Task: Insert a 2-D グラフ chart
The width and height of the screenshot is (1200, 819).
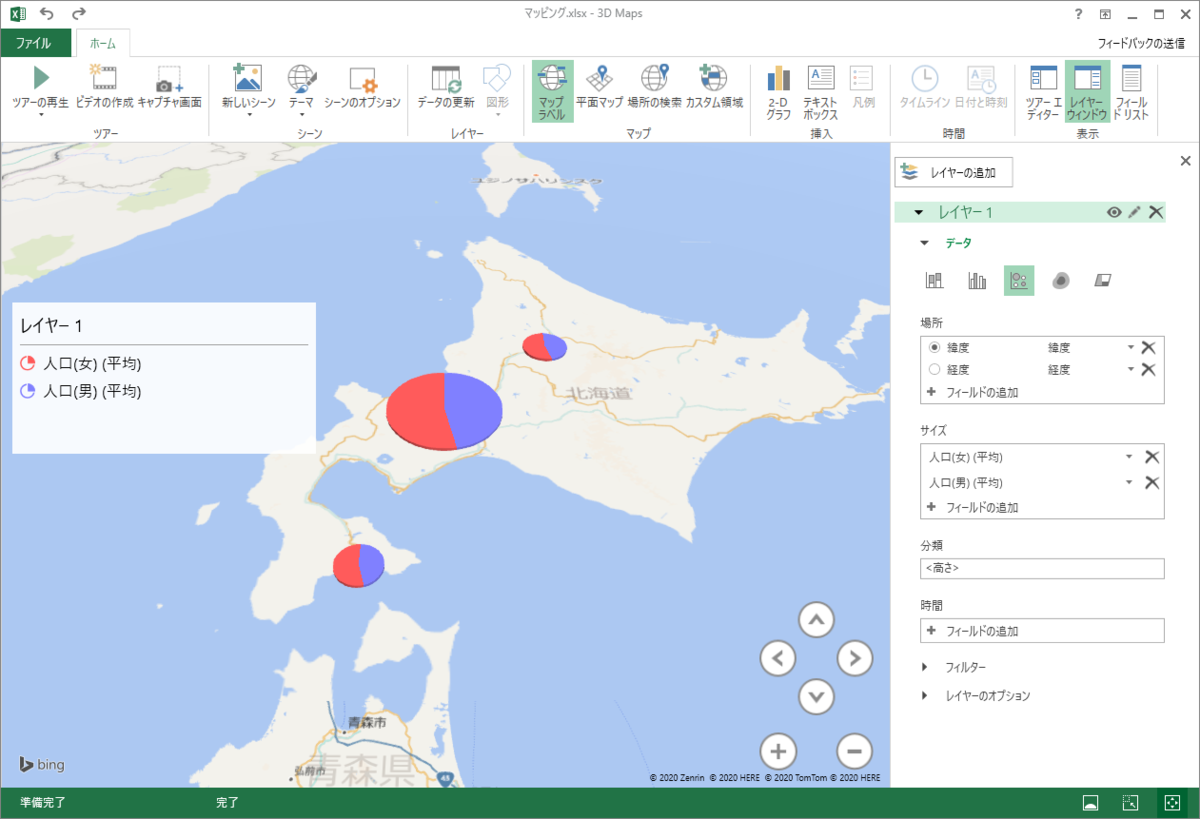Action: [x=778, y=92]
